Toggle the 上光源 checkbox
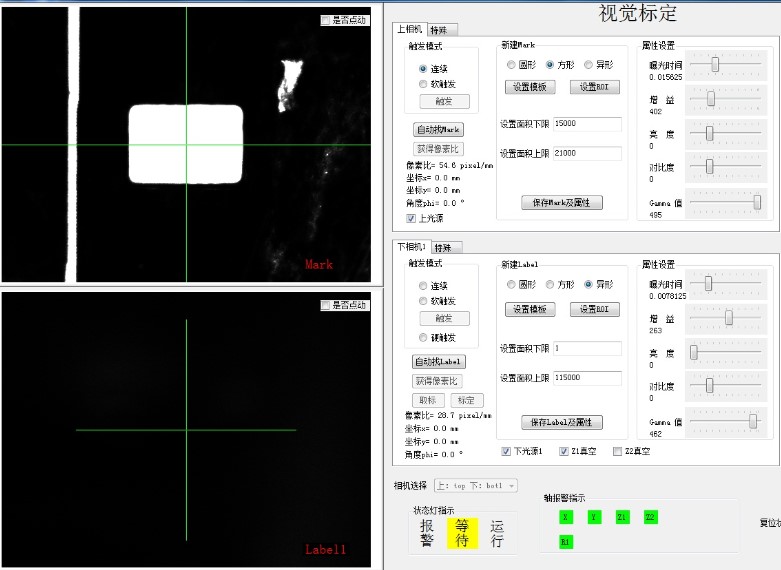 [411, 218]
